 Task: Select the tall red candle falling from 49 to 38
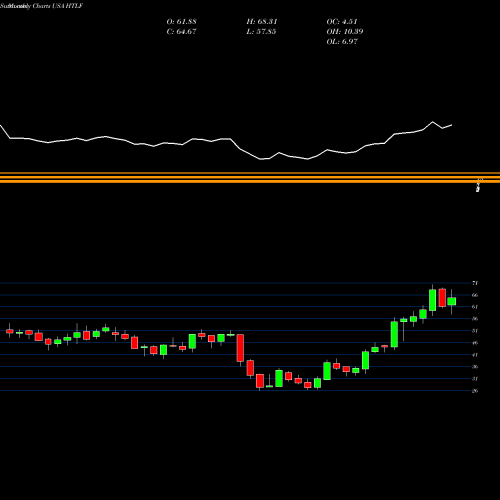(x=240, y=348)
